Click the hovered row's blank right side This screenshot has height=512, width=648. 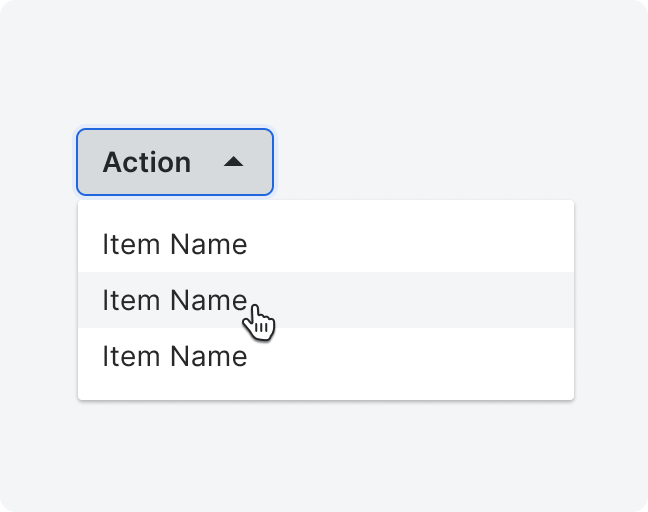413,300
